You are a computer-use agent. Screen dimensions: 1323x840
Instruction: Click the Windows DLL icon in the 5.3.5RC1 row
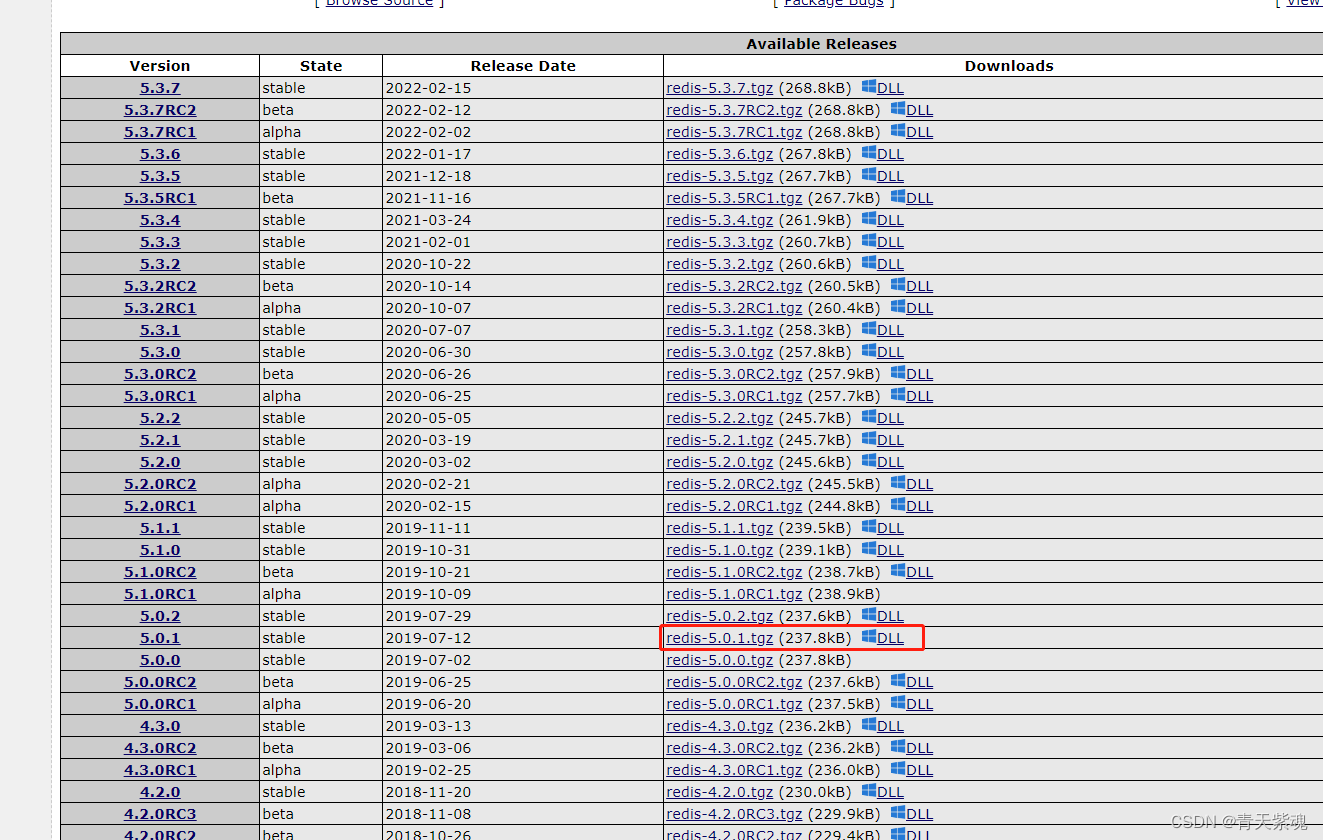[x=898, y=197]
